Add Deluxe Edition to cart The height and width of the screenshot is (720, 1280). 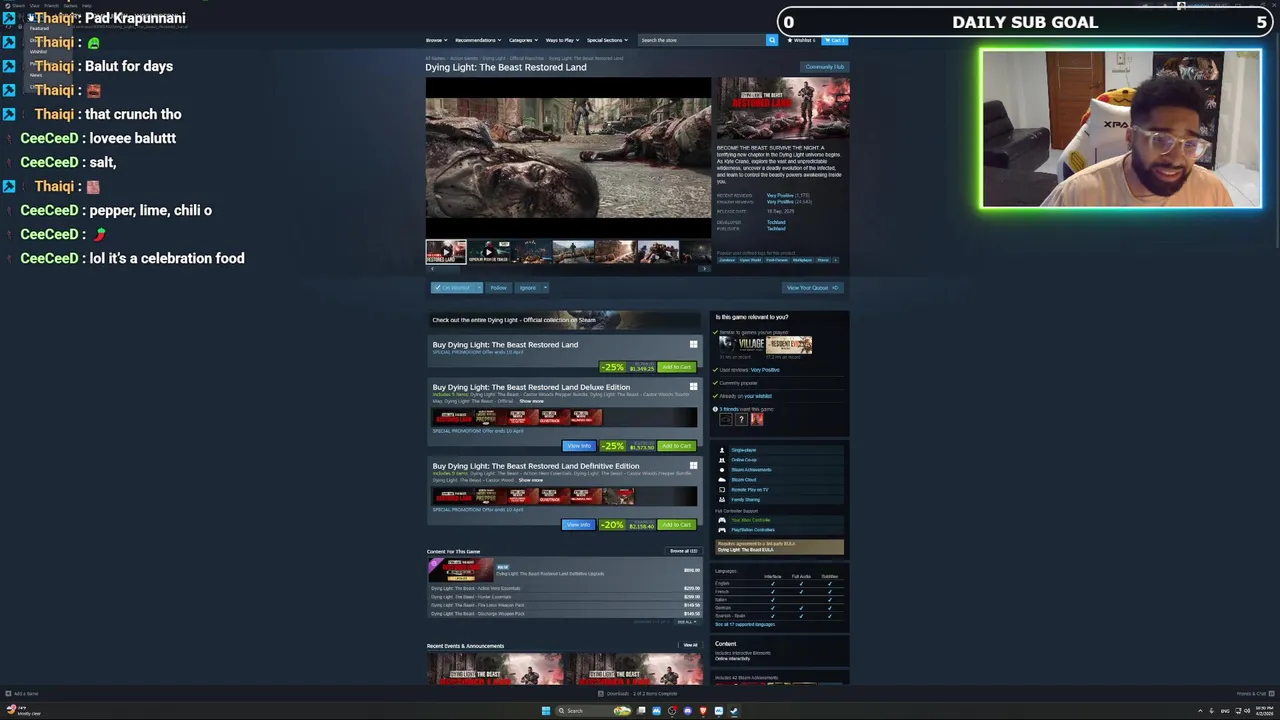[x=677, y=446]
